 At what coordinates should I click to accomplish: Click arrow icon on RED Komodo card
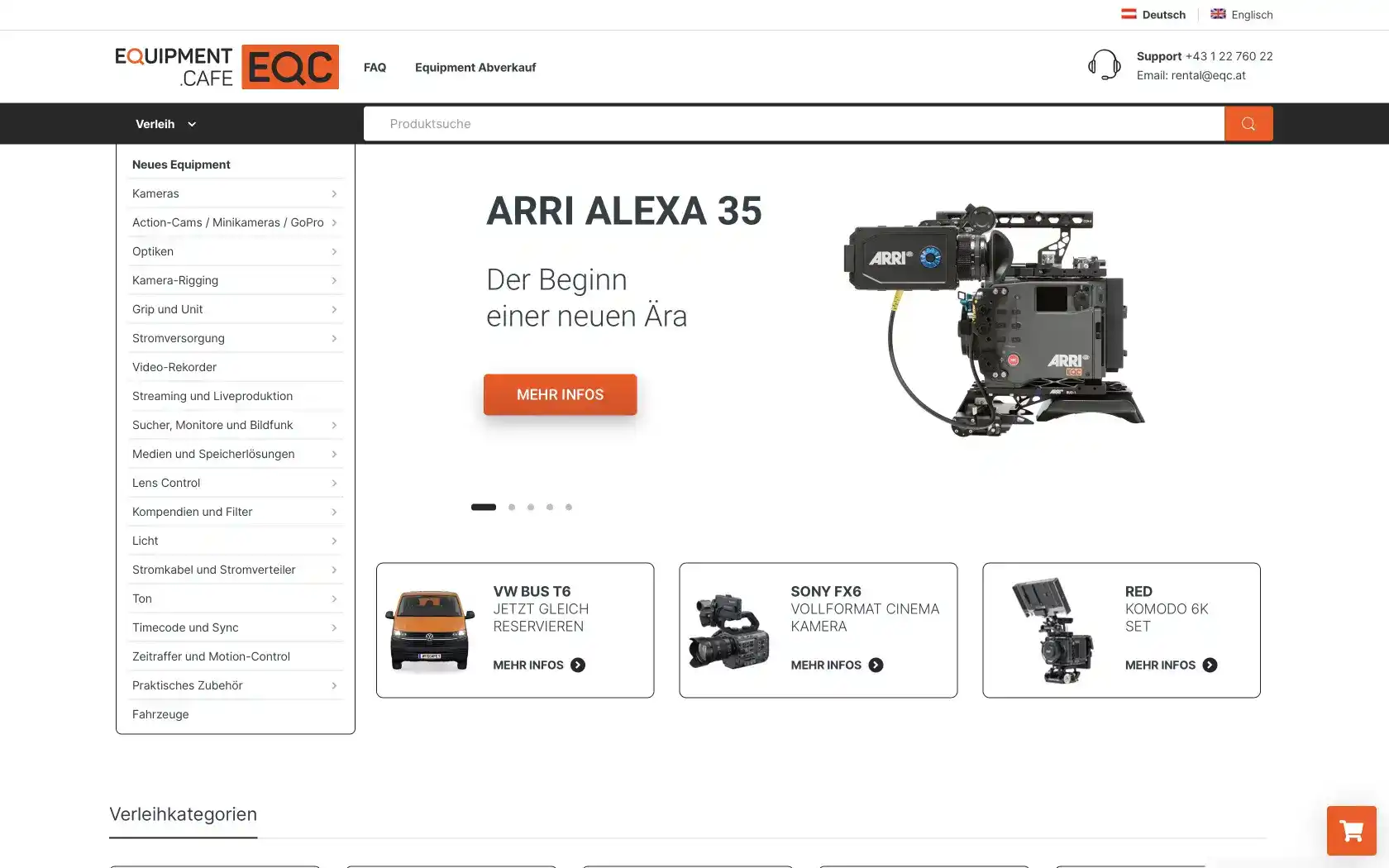point(1210,665)
